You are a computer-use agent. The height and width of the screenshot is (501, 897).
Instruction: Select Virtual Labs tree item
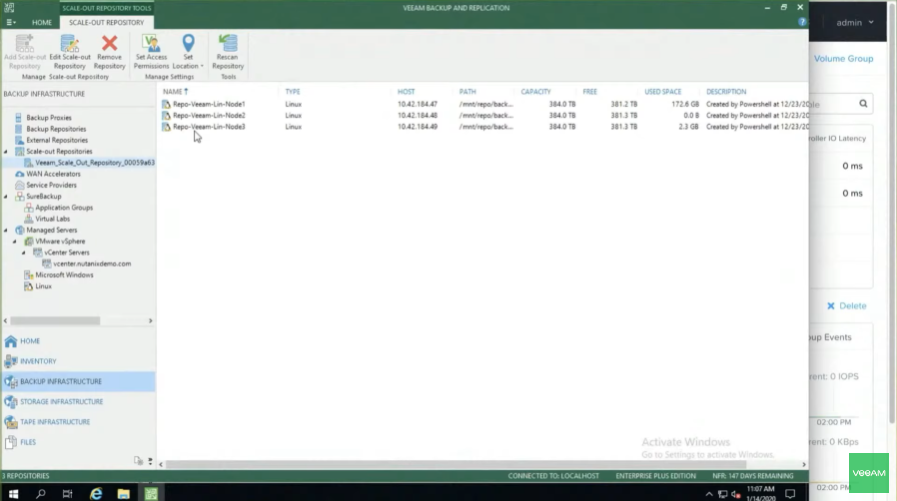(x=52, y=218)
